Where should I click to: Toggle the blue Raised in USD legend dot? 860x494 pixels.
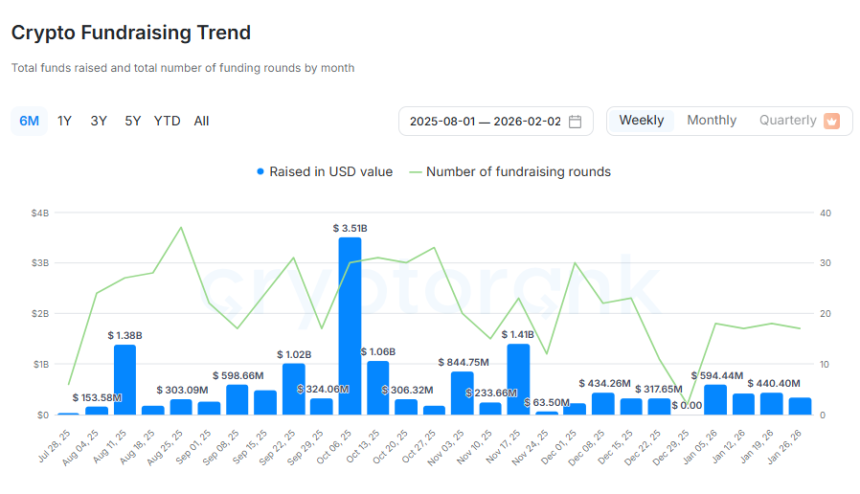pos(261,171)
